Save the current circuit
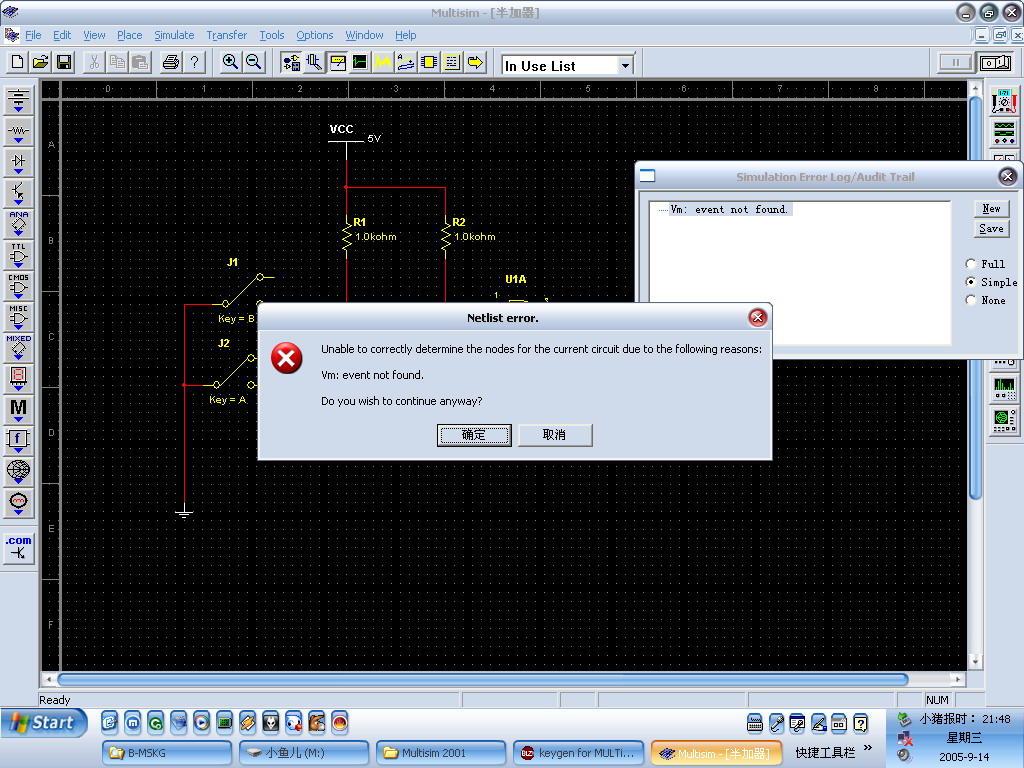 [x=64, y=63]
